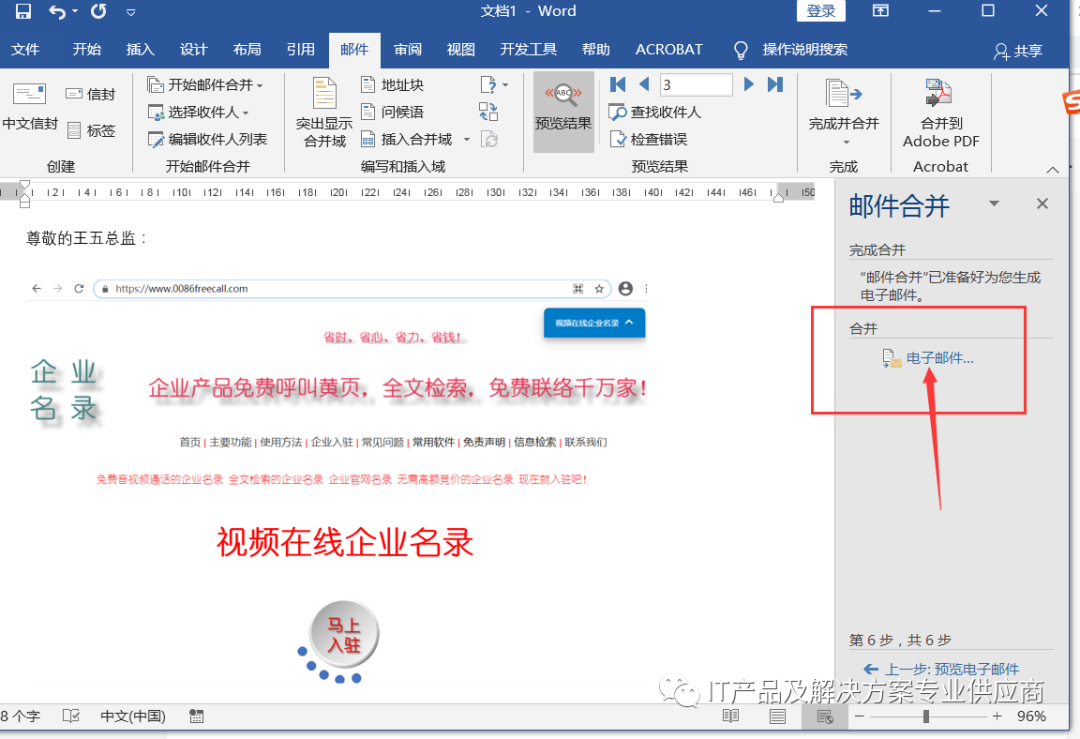Open the 文件 menu

[x=25, y=50]
